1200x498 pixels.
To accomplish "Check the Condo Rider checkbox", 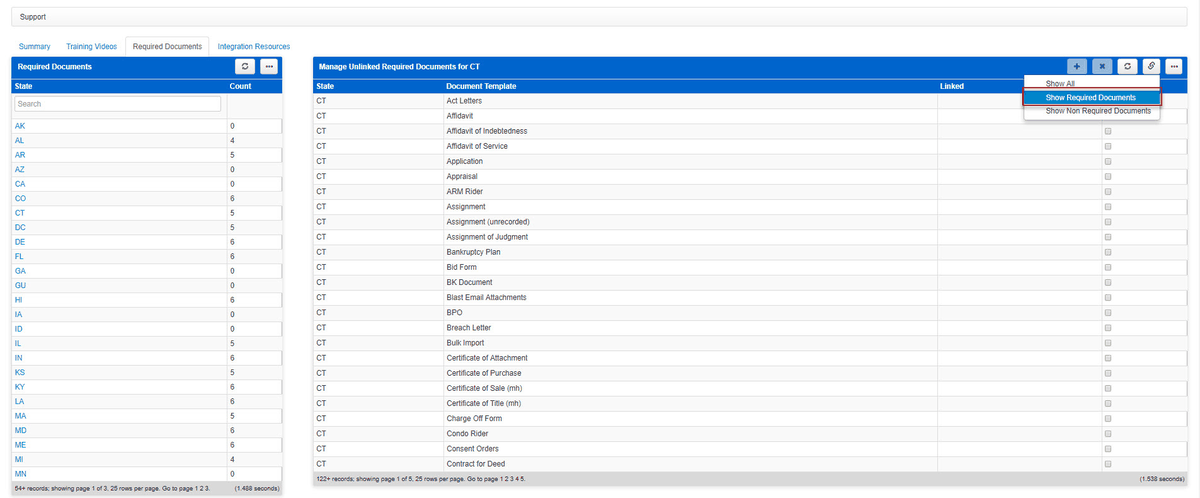I will [1107, 433].
